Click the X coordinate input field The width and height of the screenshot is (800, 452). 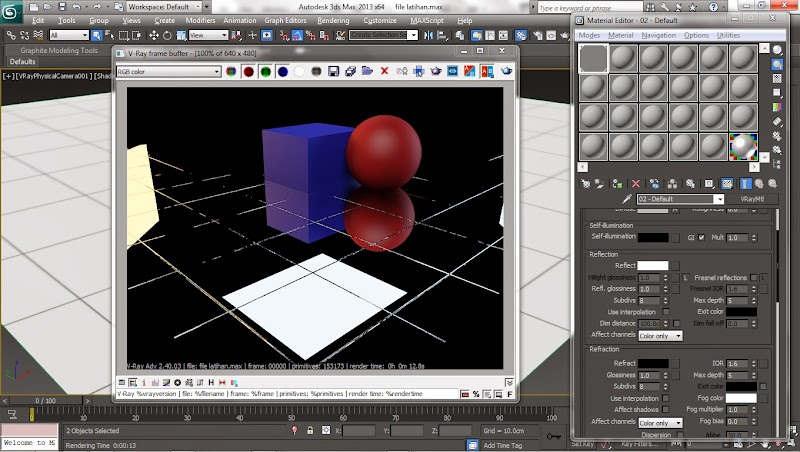tap(359, 431)
